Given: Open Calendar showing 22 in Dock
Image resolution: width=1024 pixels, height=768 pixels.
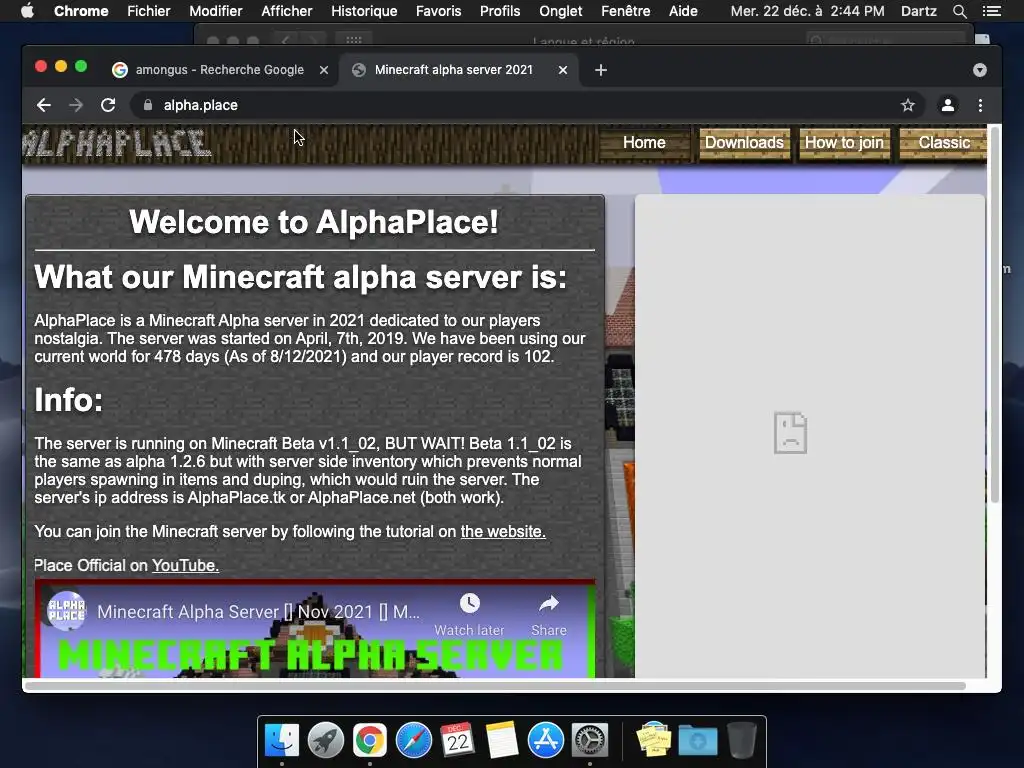Looking at the screenshot, I should tap(457, 739).
